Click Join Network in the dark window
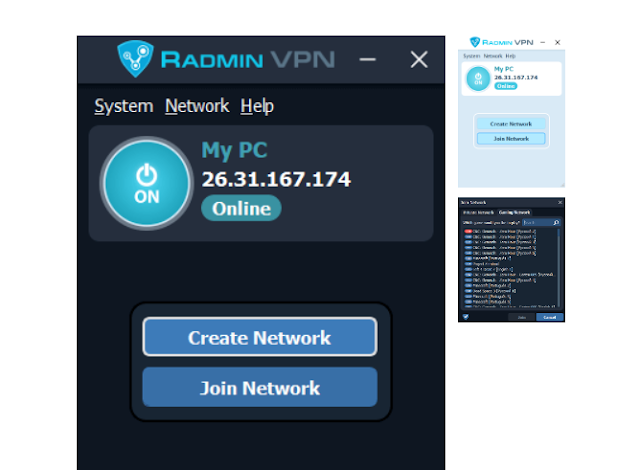Screen dimensions: 640x470 click(260, 387)
